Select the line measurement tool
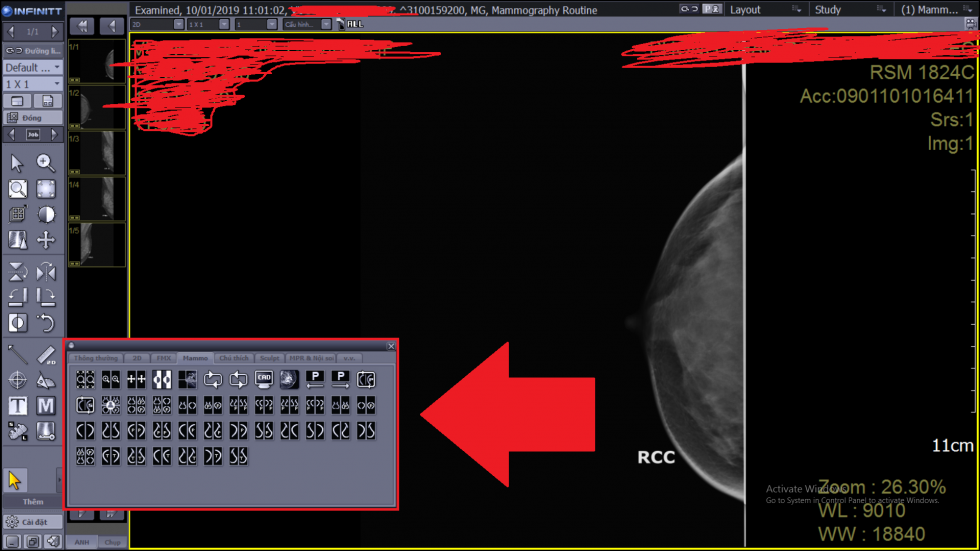 point(17,353)
